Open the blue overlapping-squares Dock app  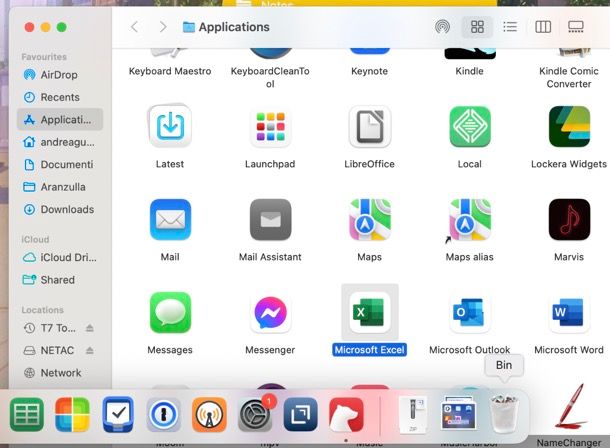coord(301,415)
